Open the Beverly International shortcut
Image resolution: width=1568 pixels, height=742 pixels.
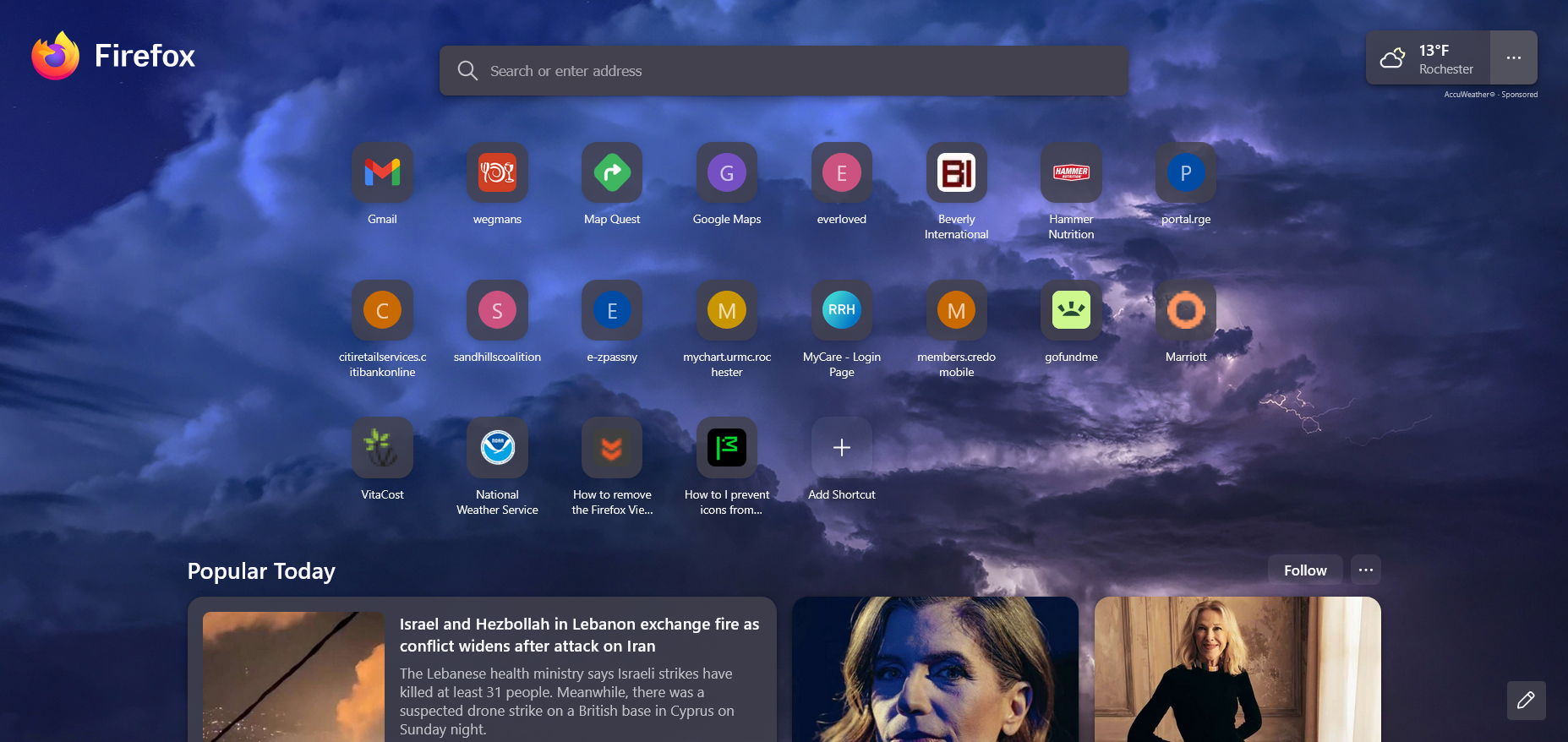957,172
